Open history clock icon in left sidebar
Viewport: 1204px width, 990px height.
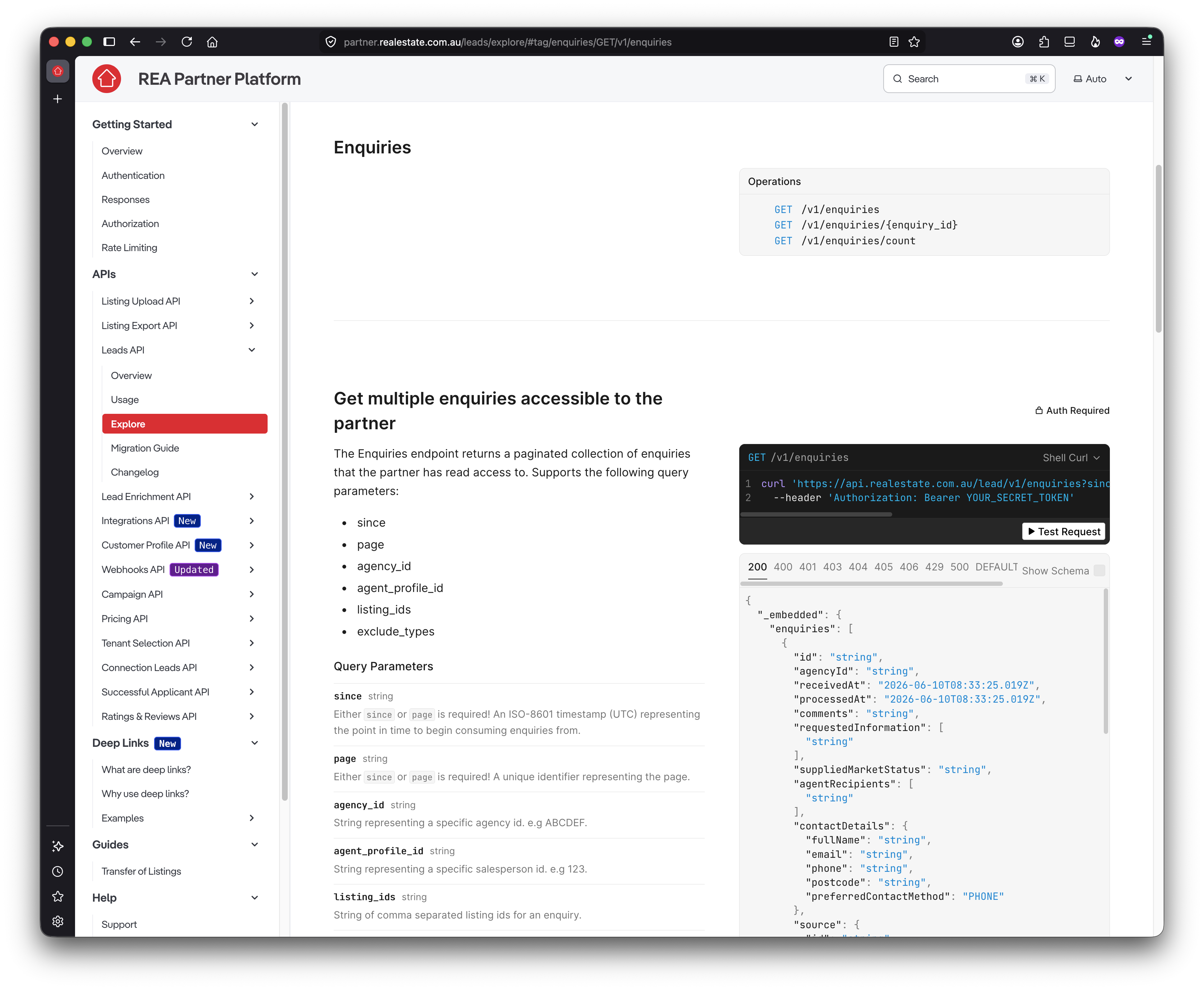click(x=57, y=871)
